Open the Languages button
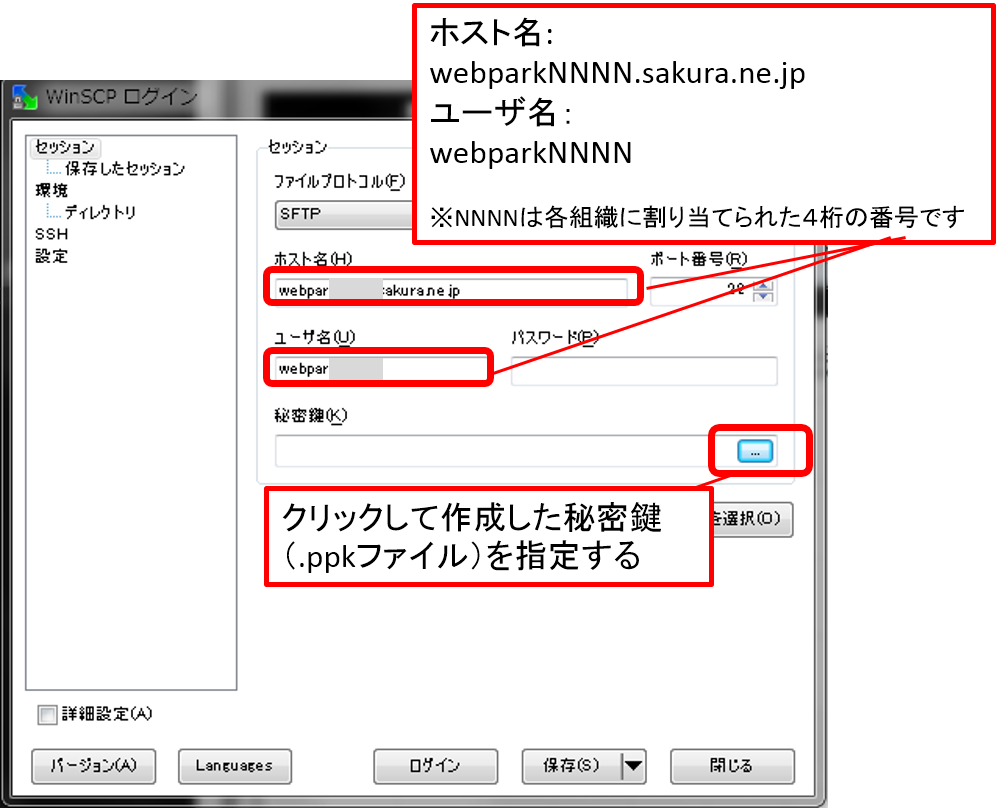This screenshot has width=996, height=808. pos(234,766)
